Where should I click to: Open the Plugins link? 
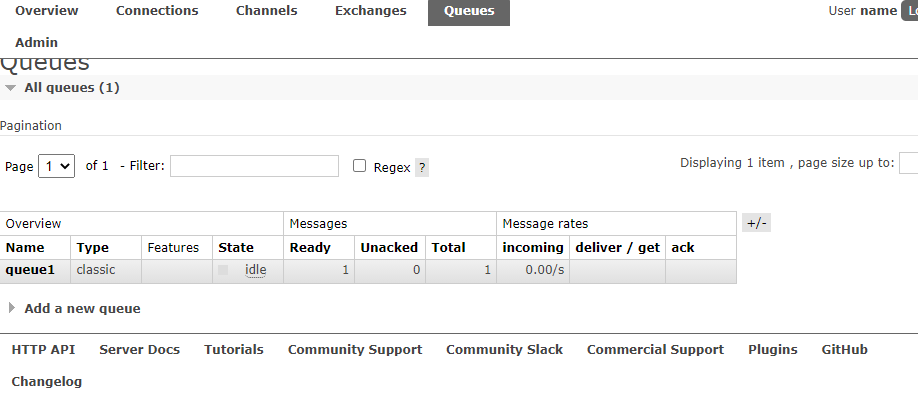point(773,350)
